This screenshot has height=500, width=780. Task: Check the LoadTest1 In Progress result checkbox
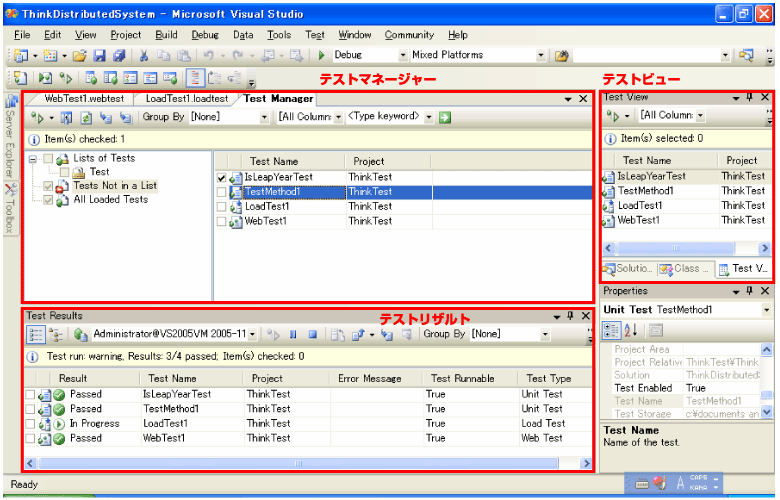coord(30,424)
